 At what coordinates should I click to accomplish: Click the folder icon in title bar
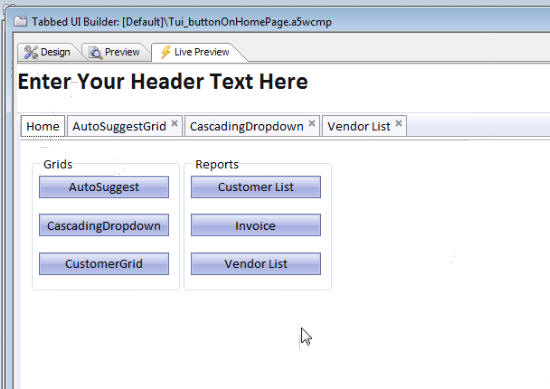(x=20, y=22)
